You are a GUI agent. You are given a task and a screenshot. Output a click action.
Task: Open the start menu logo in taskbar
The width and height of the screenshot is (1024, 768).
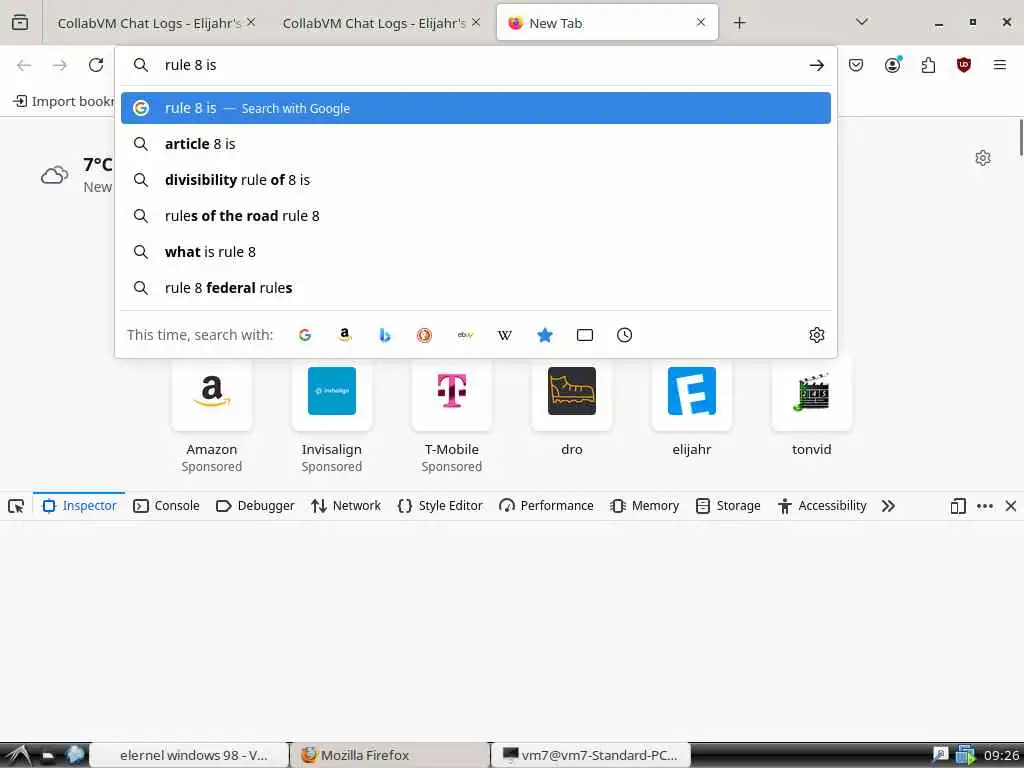tap(17, 755)
